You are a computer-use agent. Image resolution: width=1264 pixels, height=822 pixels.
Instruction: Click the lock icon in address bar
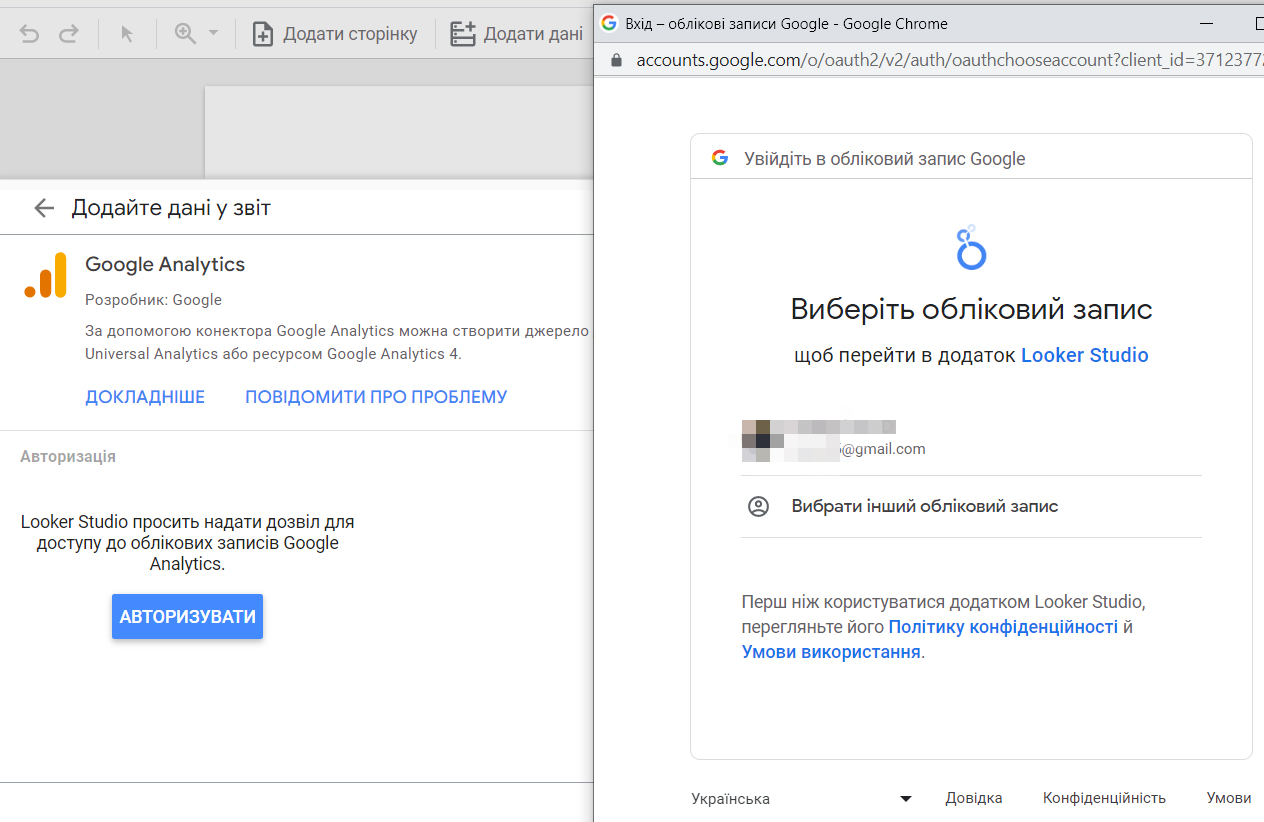point(617,60)
